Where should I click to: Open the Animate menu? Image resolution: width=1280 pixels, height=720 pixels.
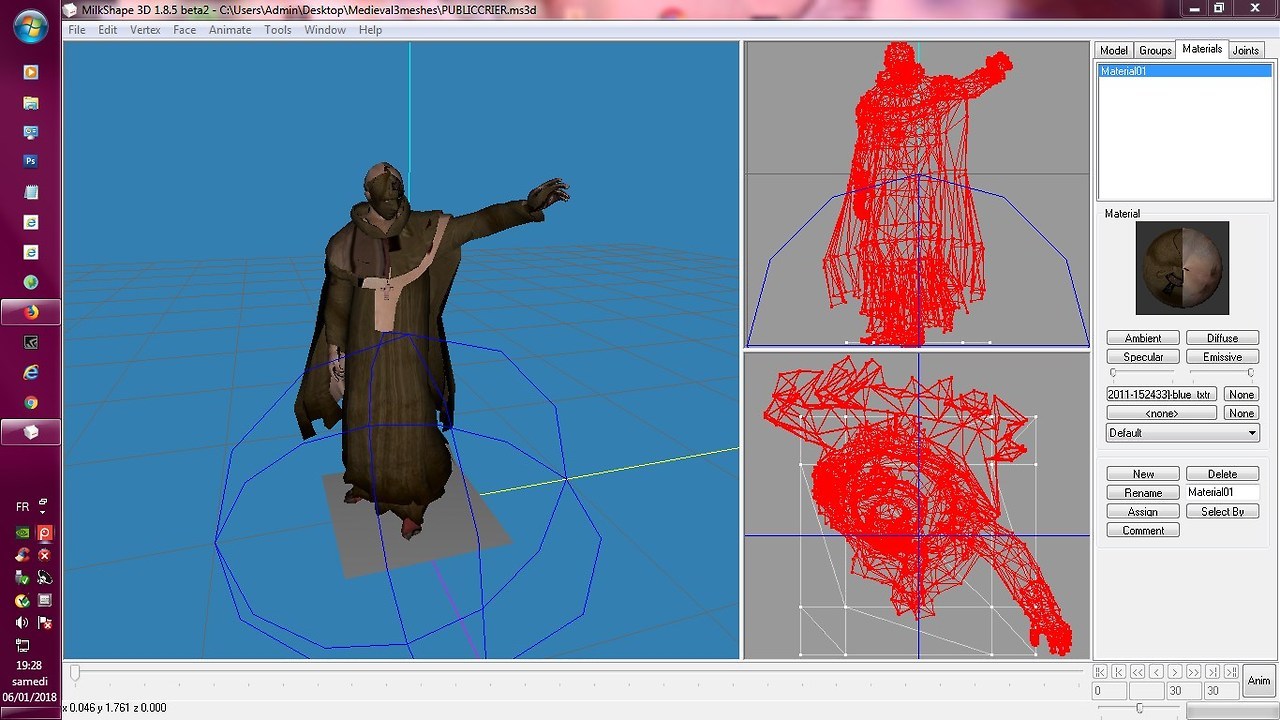point(230,30)
